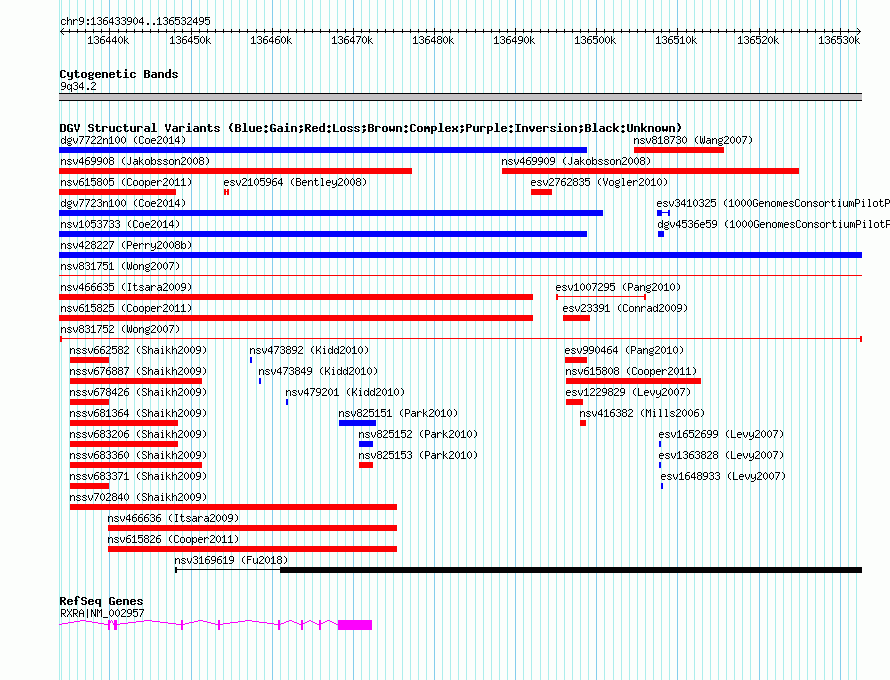Viewport: 890px width, 680px height.
Task: Open the nsv825151 (Park2010) variant label
Action: click(x=398, y=413)
